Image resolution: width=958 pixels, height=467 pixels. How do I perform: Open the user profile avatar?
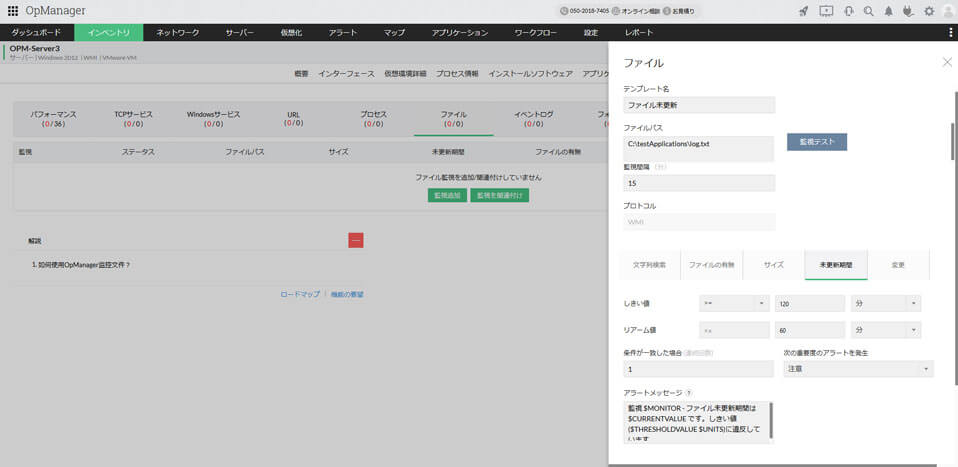[948, 11]
